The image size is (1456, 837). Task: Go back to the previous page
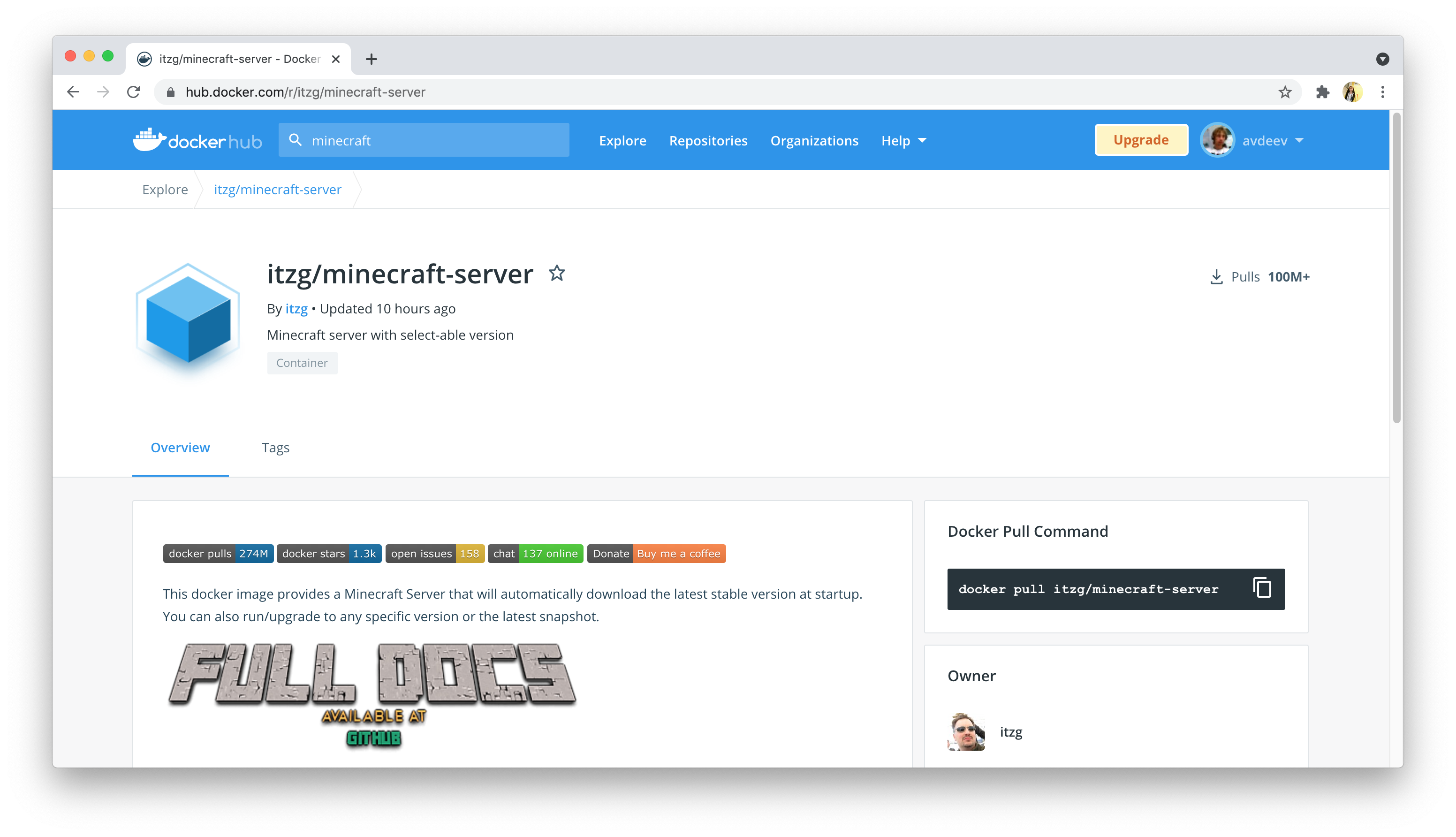(73, 92)
